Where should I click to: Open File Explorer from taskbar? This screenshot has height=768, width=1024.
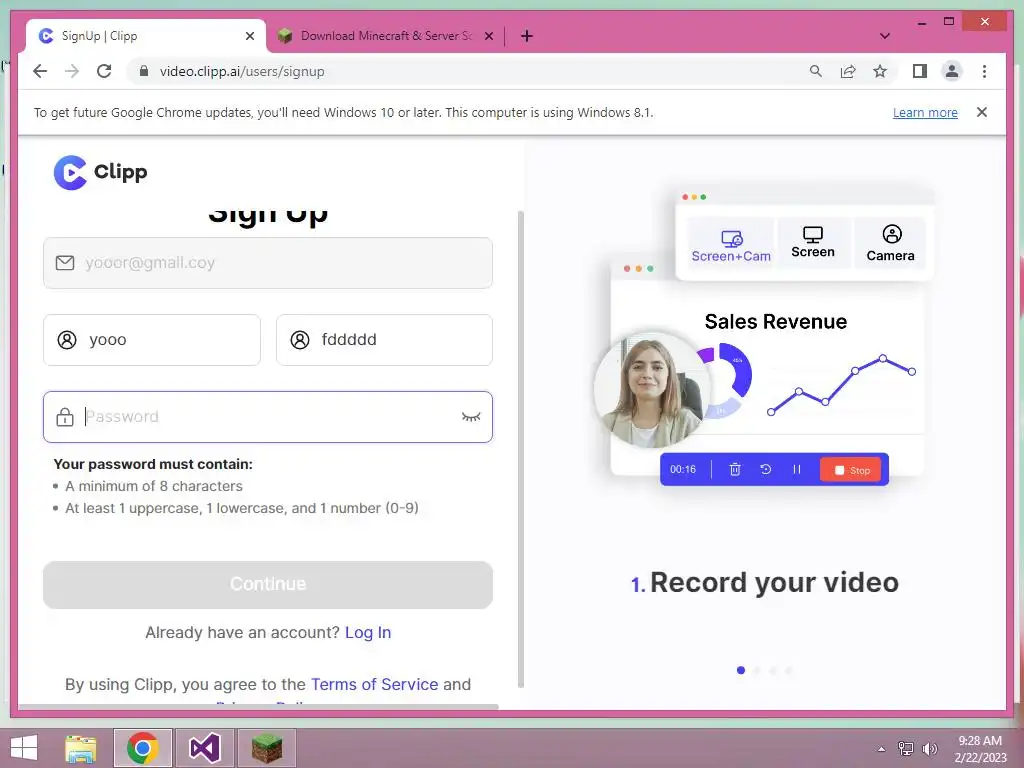(x=81, y=748)
